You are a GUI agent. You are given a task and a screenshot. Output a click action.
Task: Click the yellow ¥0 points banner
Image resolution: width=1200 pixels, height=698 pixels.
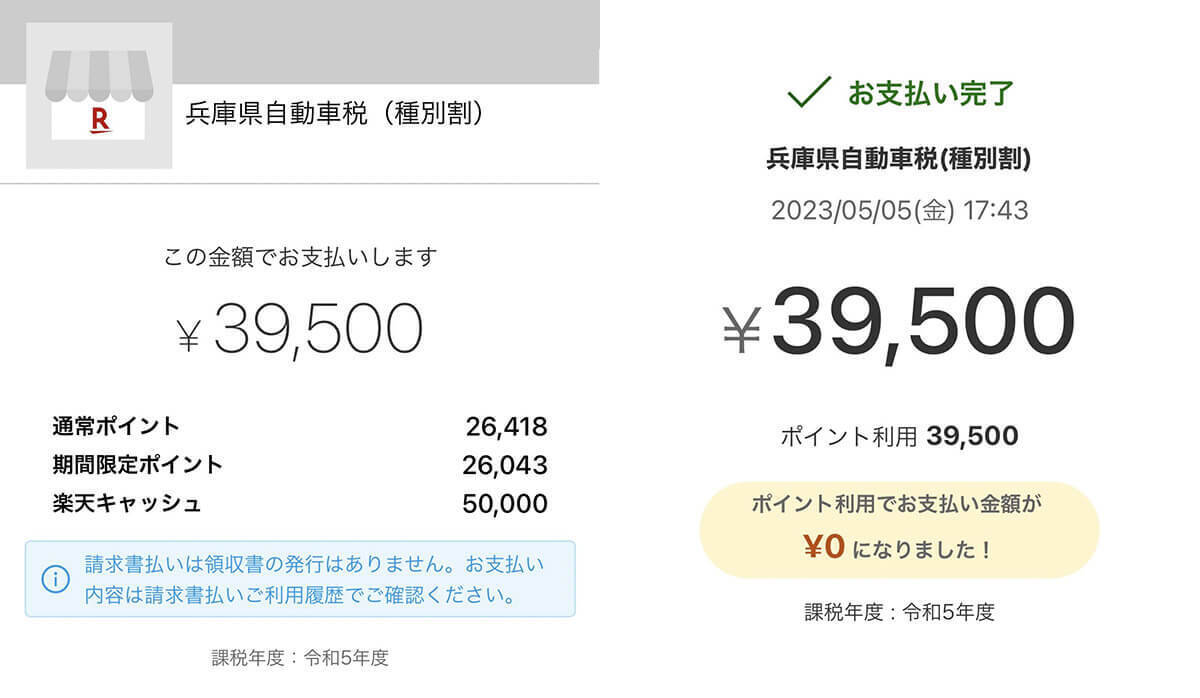(x=899, y=529)
